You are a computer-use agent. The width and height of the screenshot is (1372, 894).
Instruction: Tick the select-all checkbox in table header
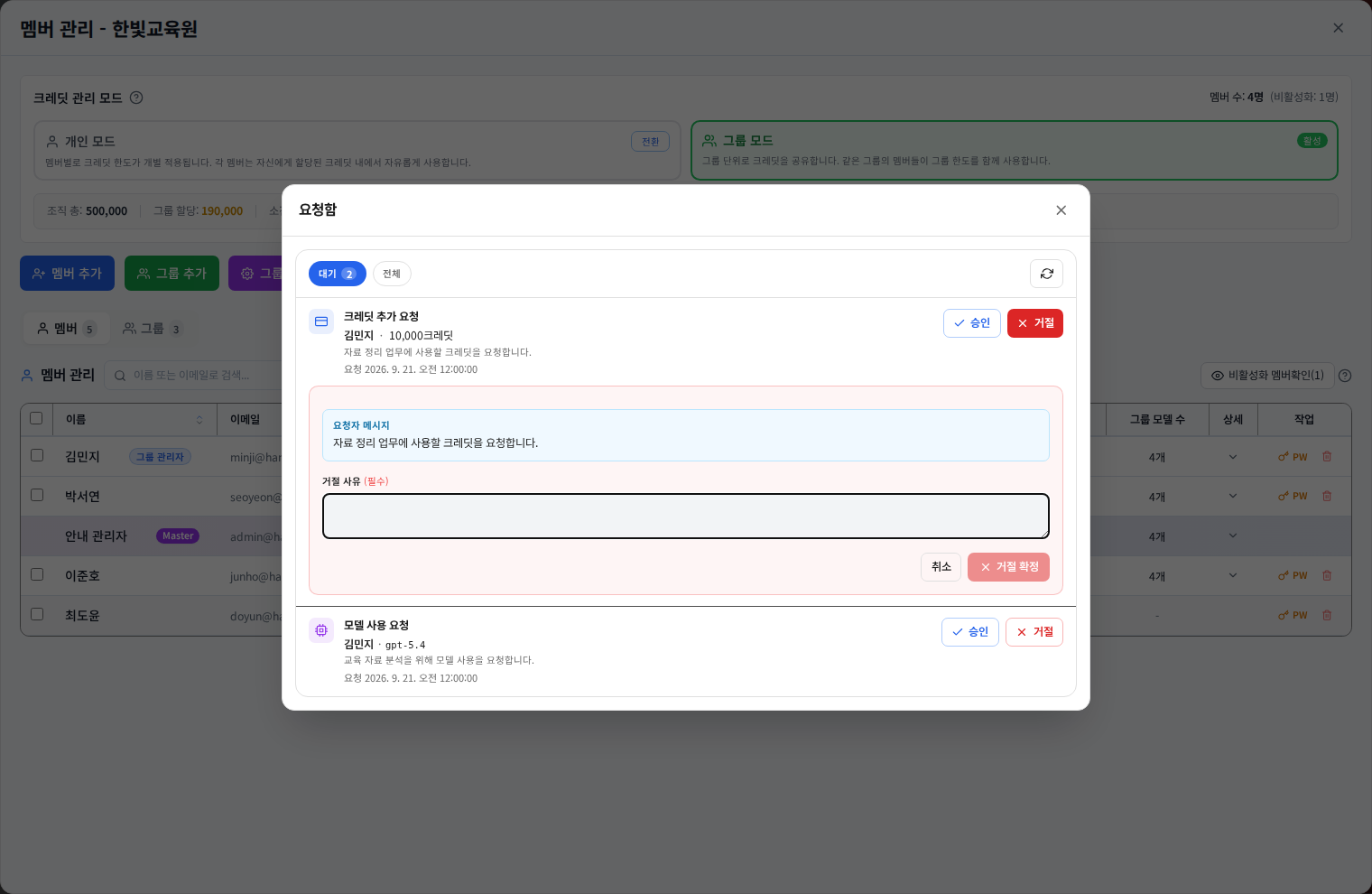point(36,418)
